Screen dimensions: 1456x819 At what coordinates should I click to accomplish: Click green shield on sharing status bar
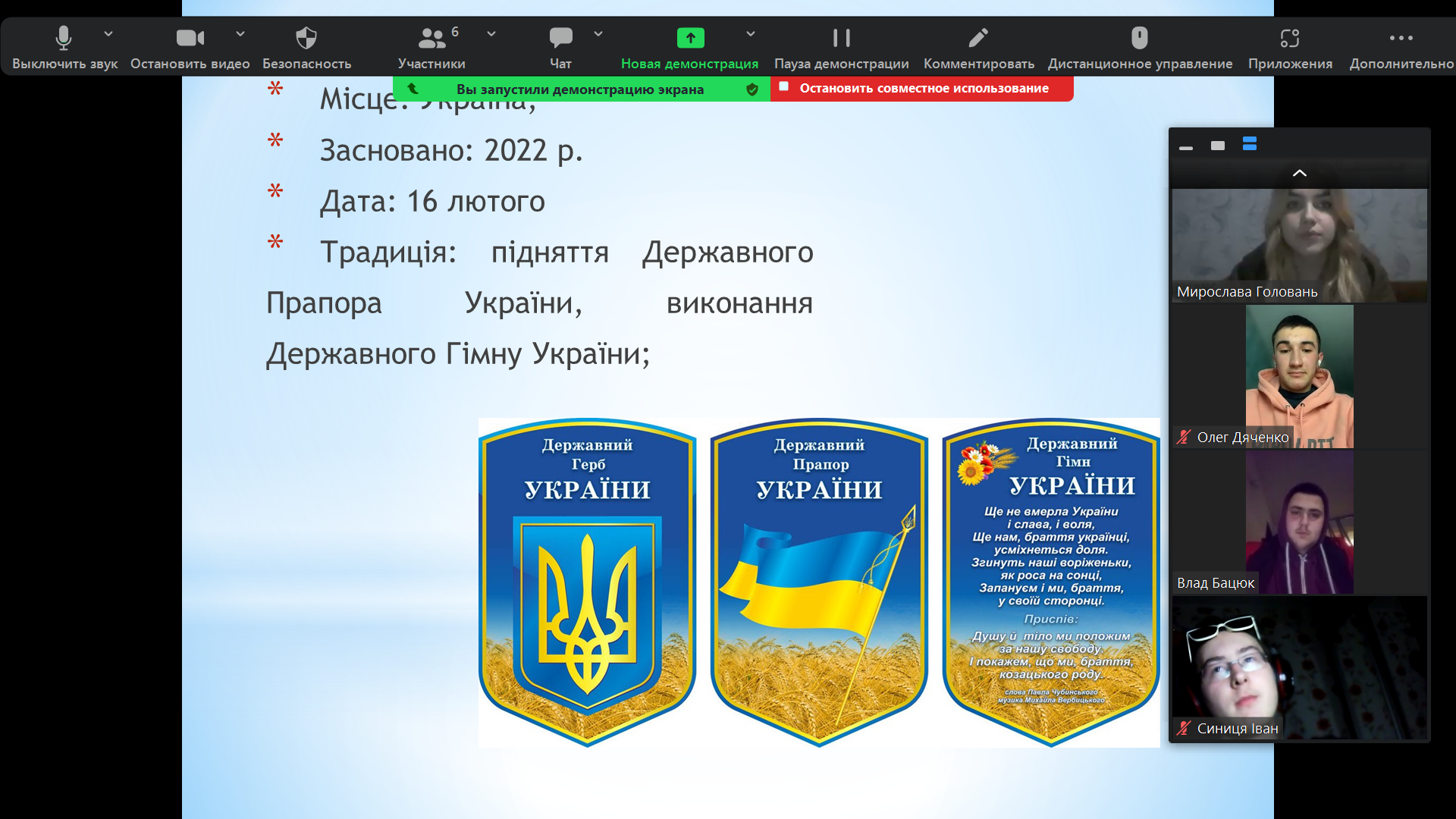click(752, 89)
